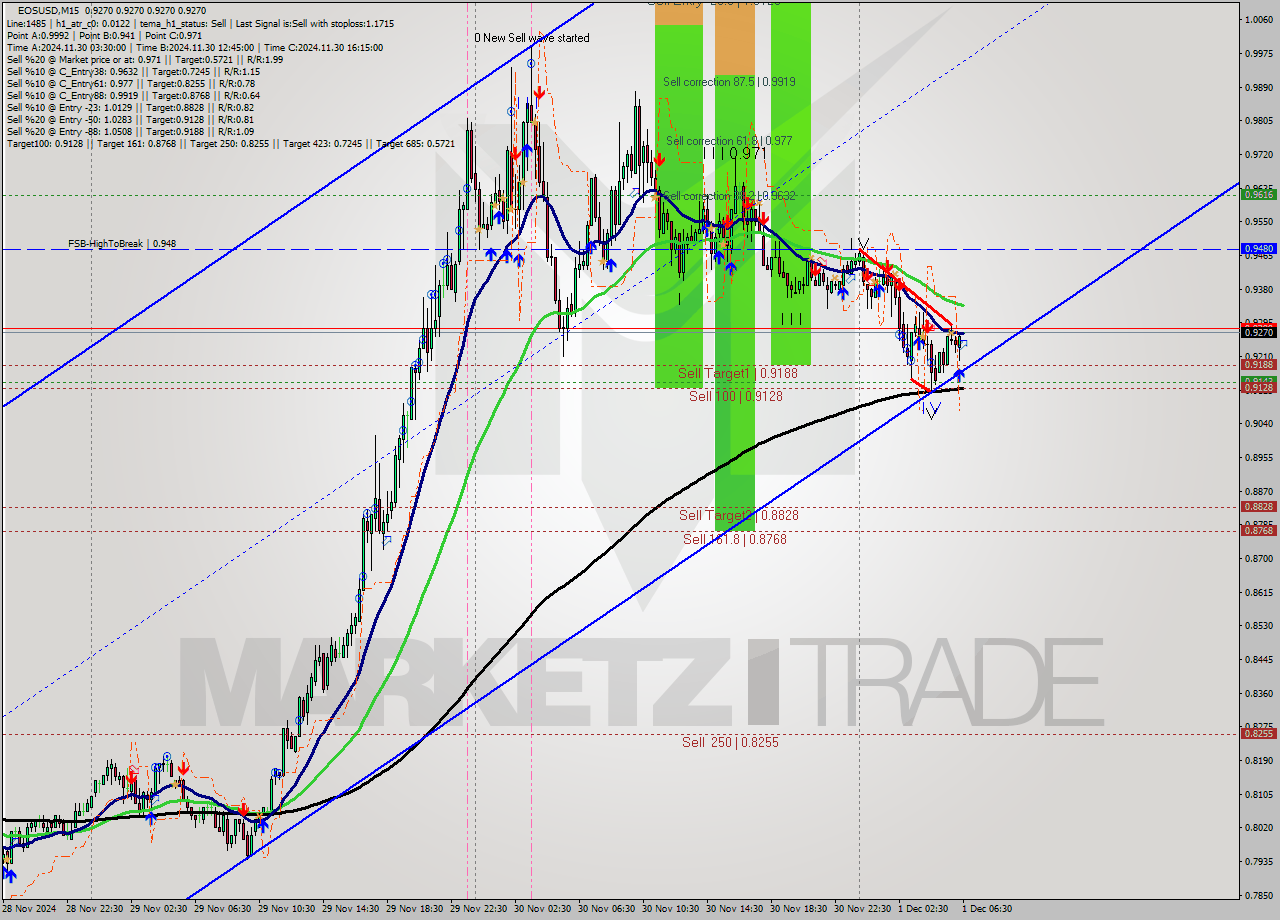Click the blue 0.9480 price tag on axis

[1258, 248]
